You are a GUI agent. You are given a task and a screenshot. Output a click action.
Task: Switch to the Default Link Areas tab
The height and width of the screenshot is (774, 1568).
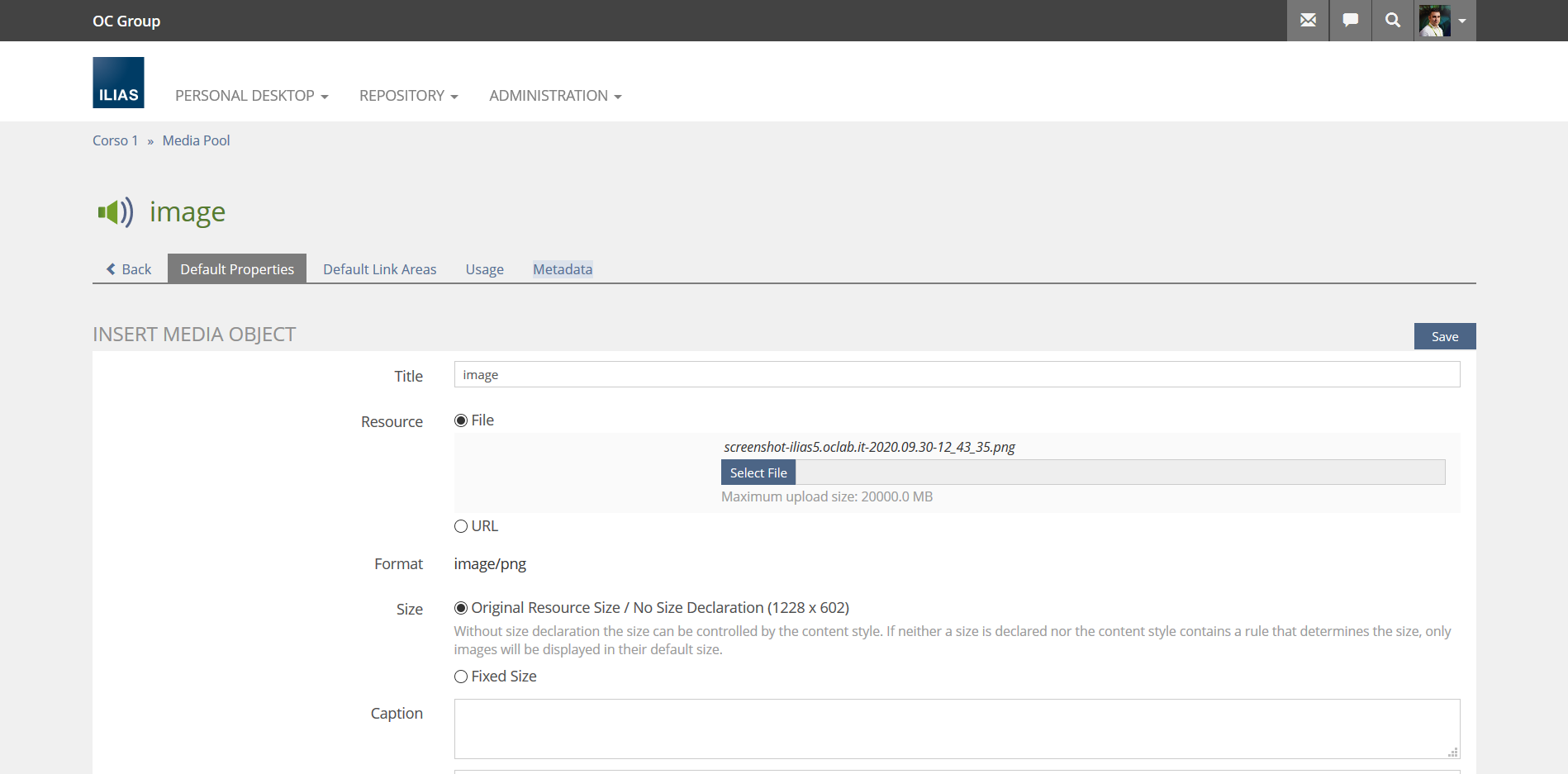pyautogui.click(x=379, y=269)
